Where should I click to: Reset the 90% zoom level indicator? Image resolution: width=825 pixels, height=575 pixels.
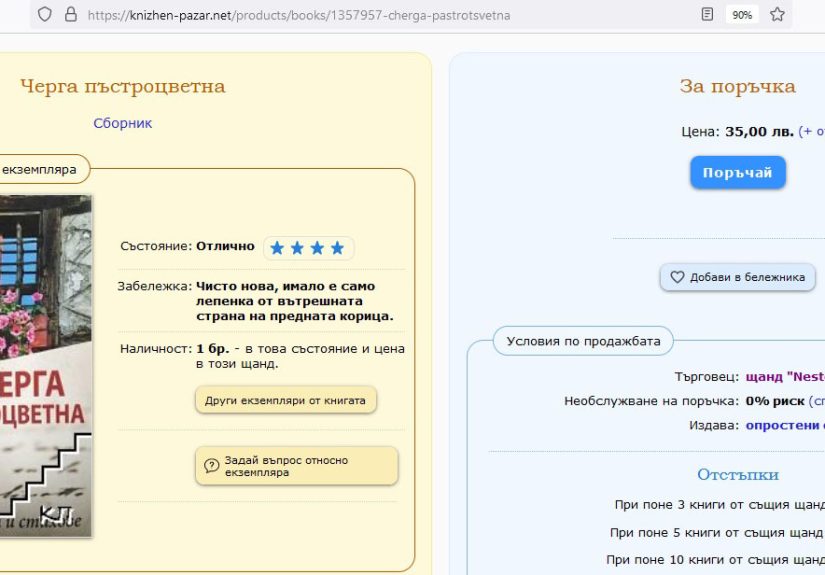741,15
